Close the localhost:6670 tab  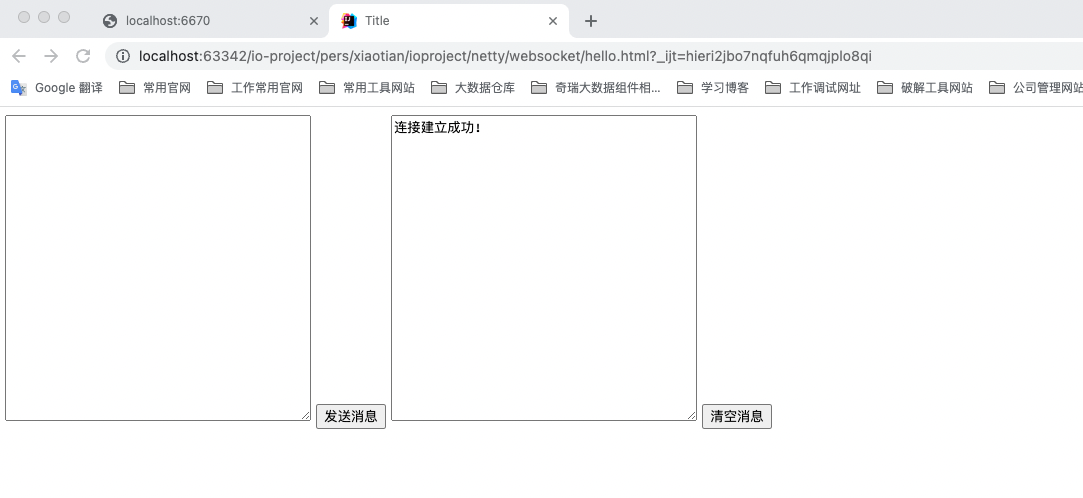tap(313, 21)
